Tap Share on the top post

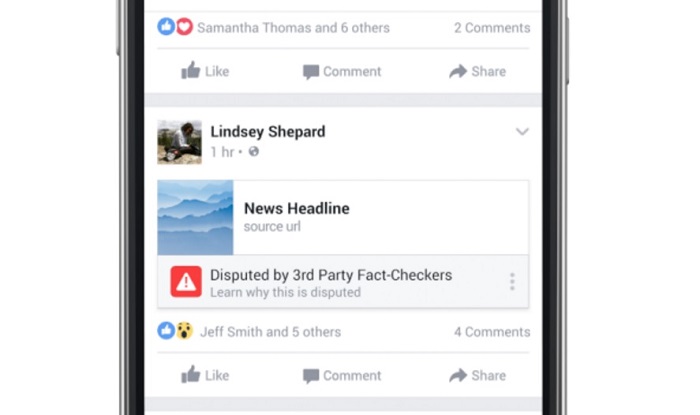click(x=477, y=71)
